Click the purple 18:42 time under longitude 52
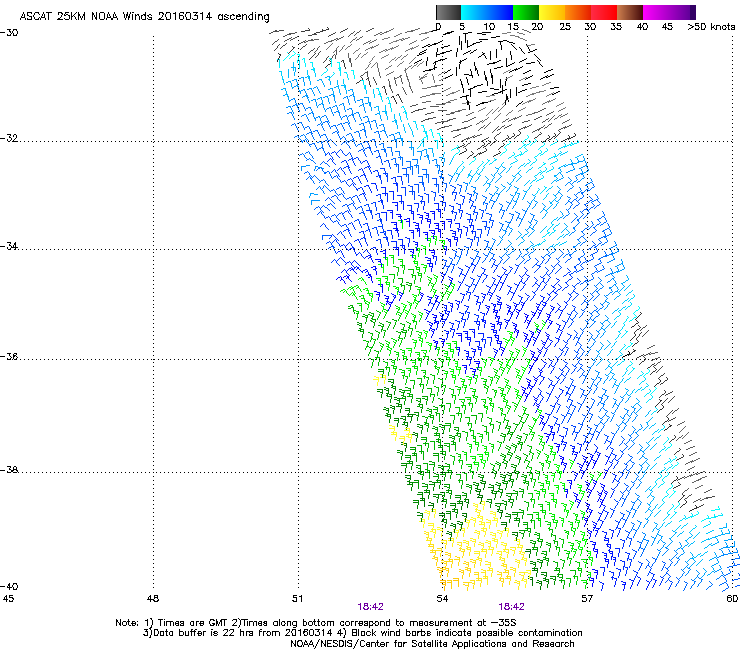Viewport: 740px width, 650px height. [x=370, y=607]
